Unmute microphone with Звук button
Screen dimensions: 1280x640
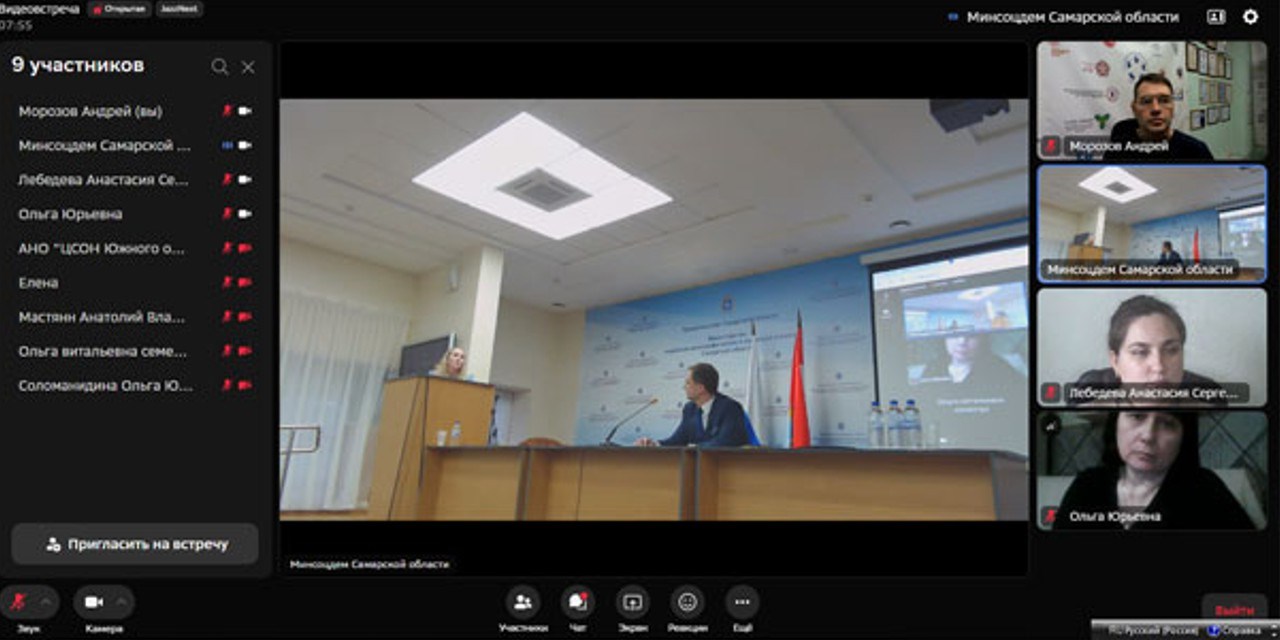[19, 602]
